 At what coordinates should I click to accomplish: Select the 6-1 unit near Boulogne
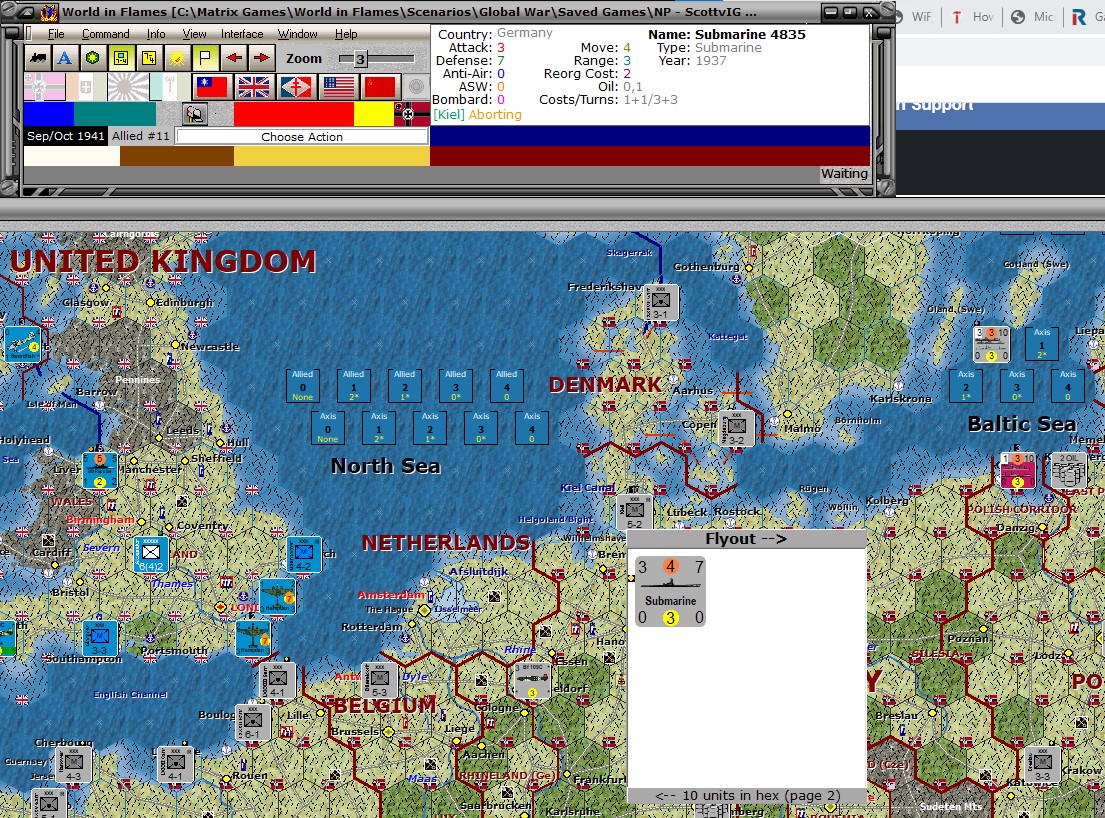(252, 722)
